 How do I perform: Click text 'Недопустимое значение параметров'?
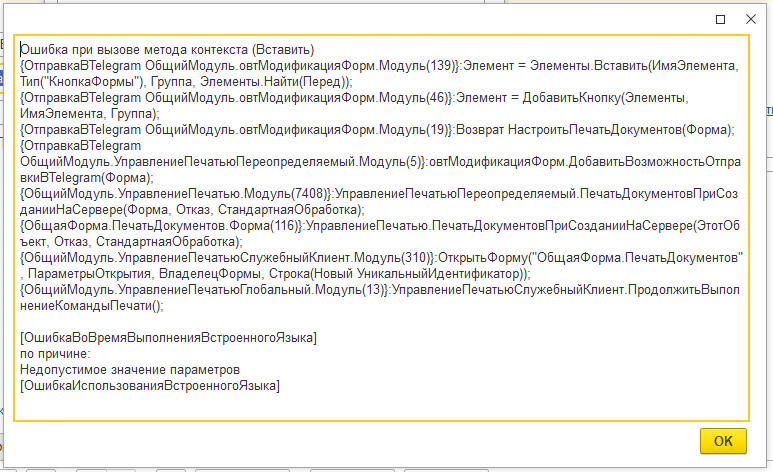click(x=130, y=369)
